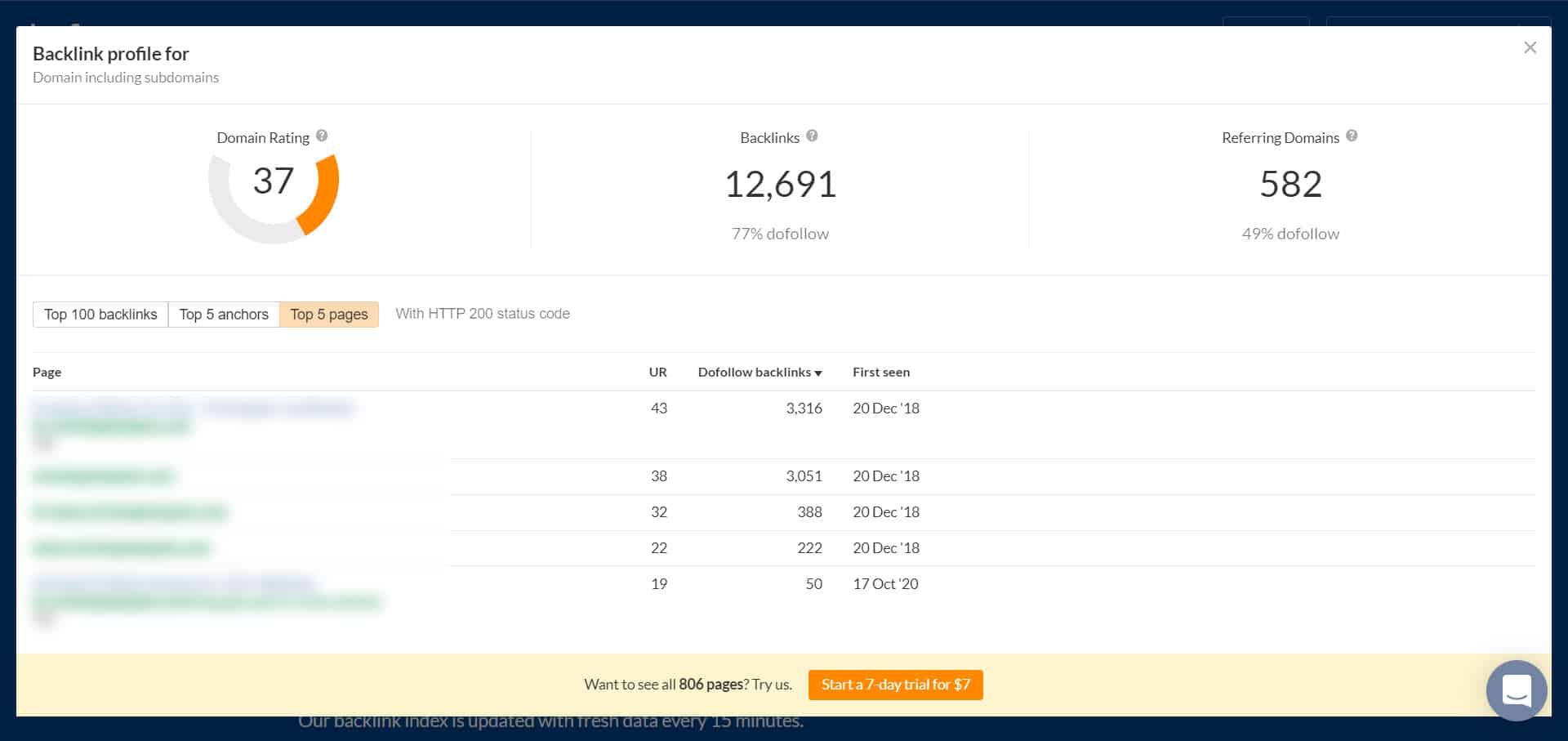Click the Backlinks question mark icon

tap(812, 137)
